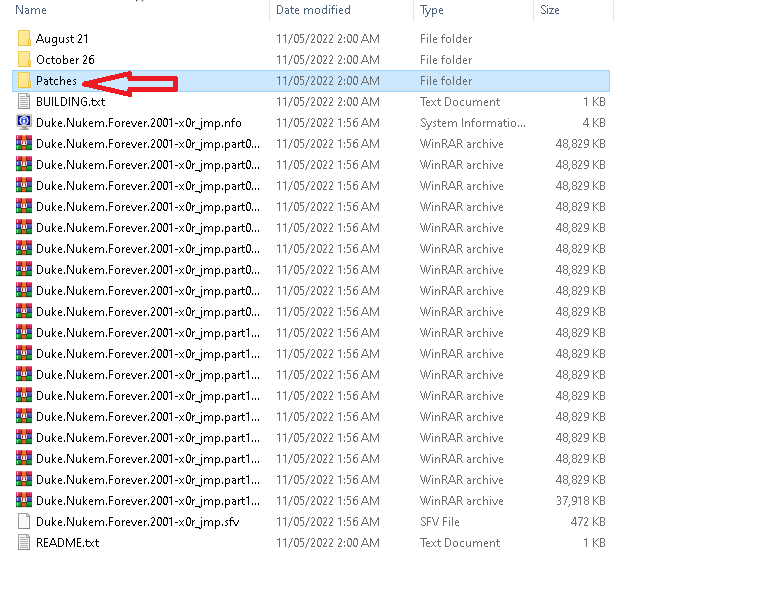Viewport: 771px width, 604px height.
Task: Click the "SFV File" type cell
Action: coord(440,521)
